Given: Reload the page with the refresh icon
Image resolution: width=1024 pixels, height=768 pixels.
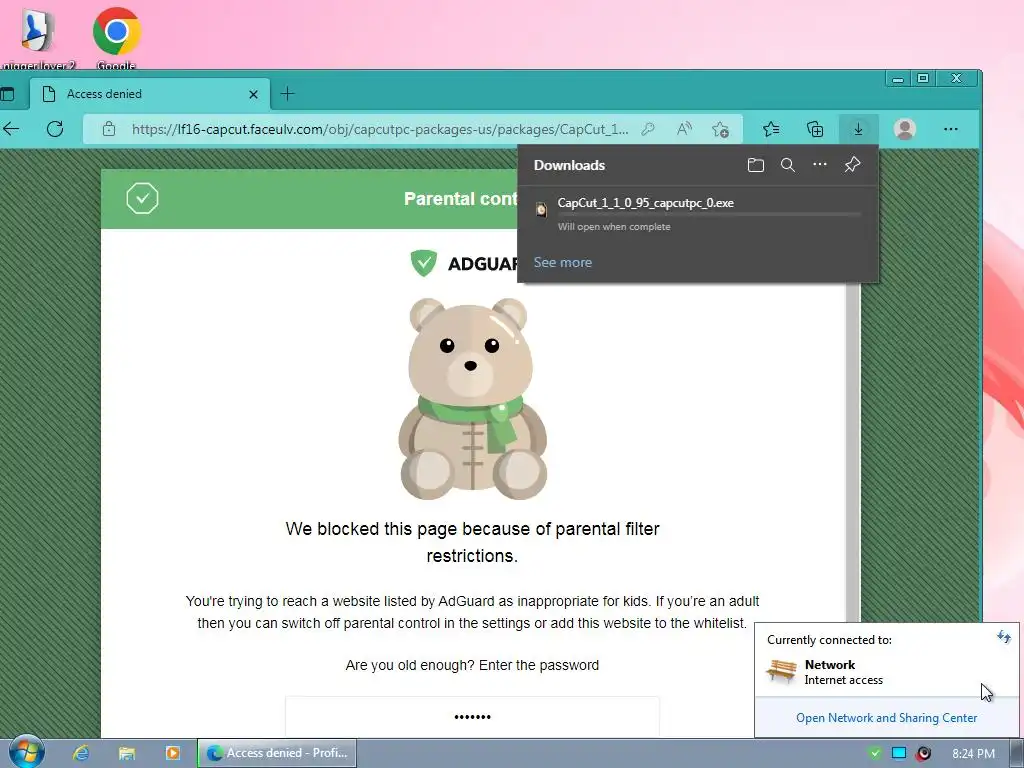Looking at the screenshot, I should (55, 129).
